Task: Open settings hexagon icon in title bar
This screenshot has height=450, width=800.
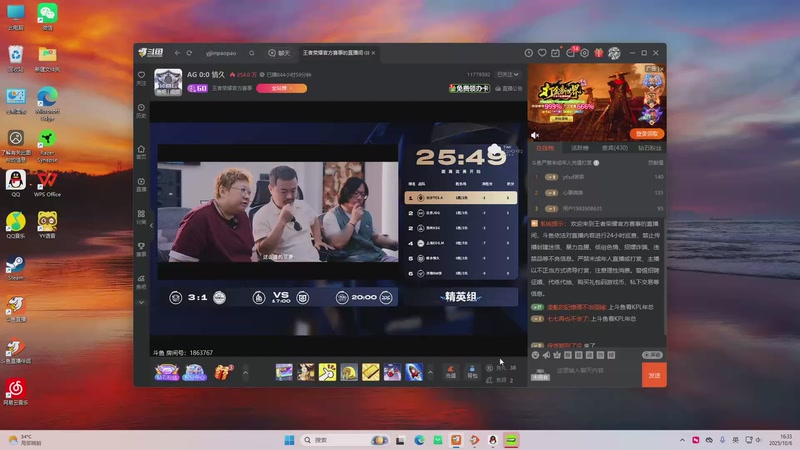Action: point(585,53)
